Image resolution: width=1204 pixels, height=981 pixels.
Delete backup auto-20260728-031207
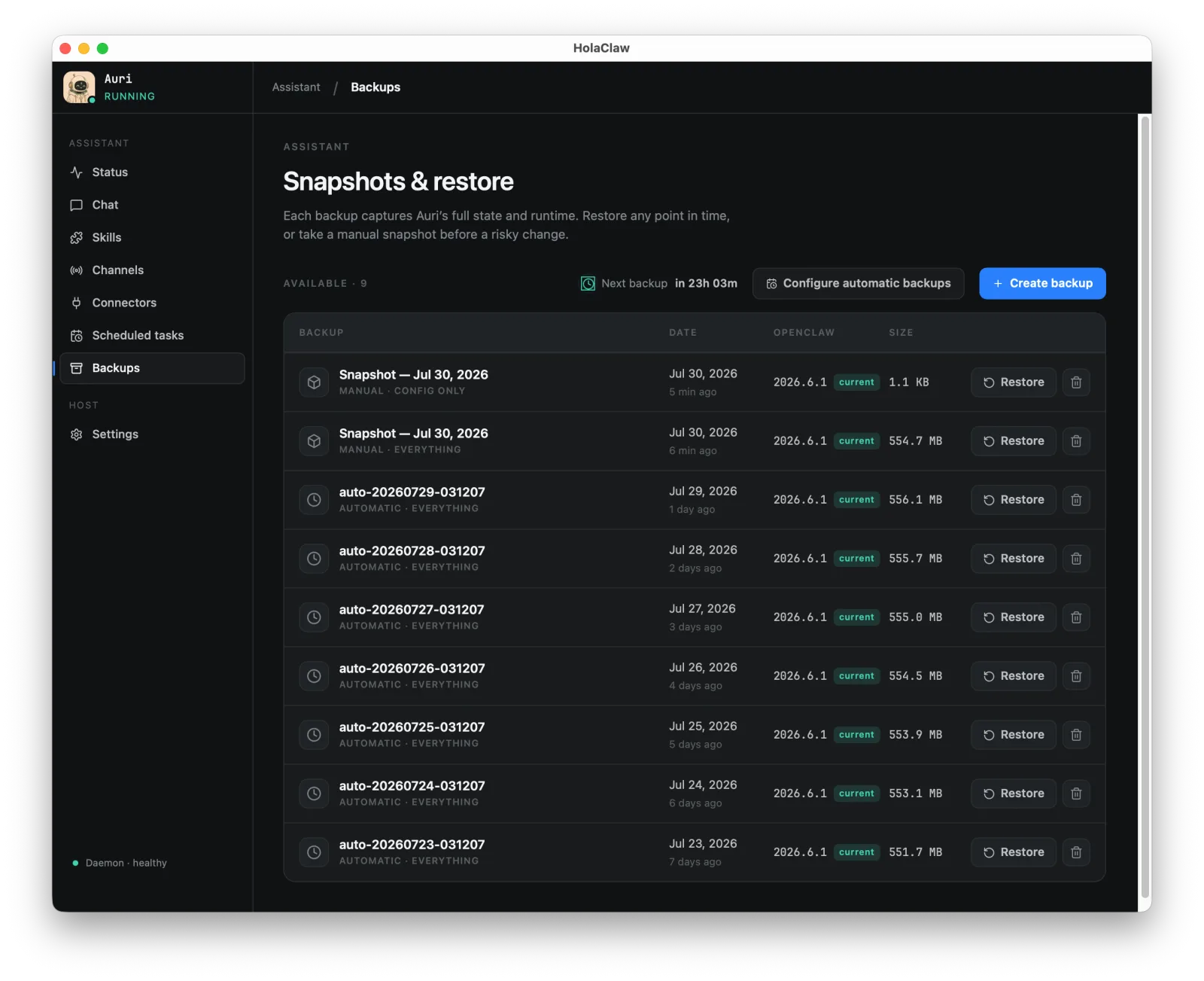[x=1076, y=559]
